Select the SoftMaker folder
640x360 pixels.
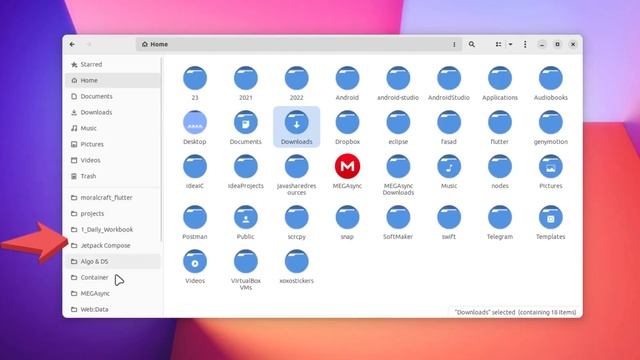point(398,222)
